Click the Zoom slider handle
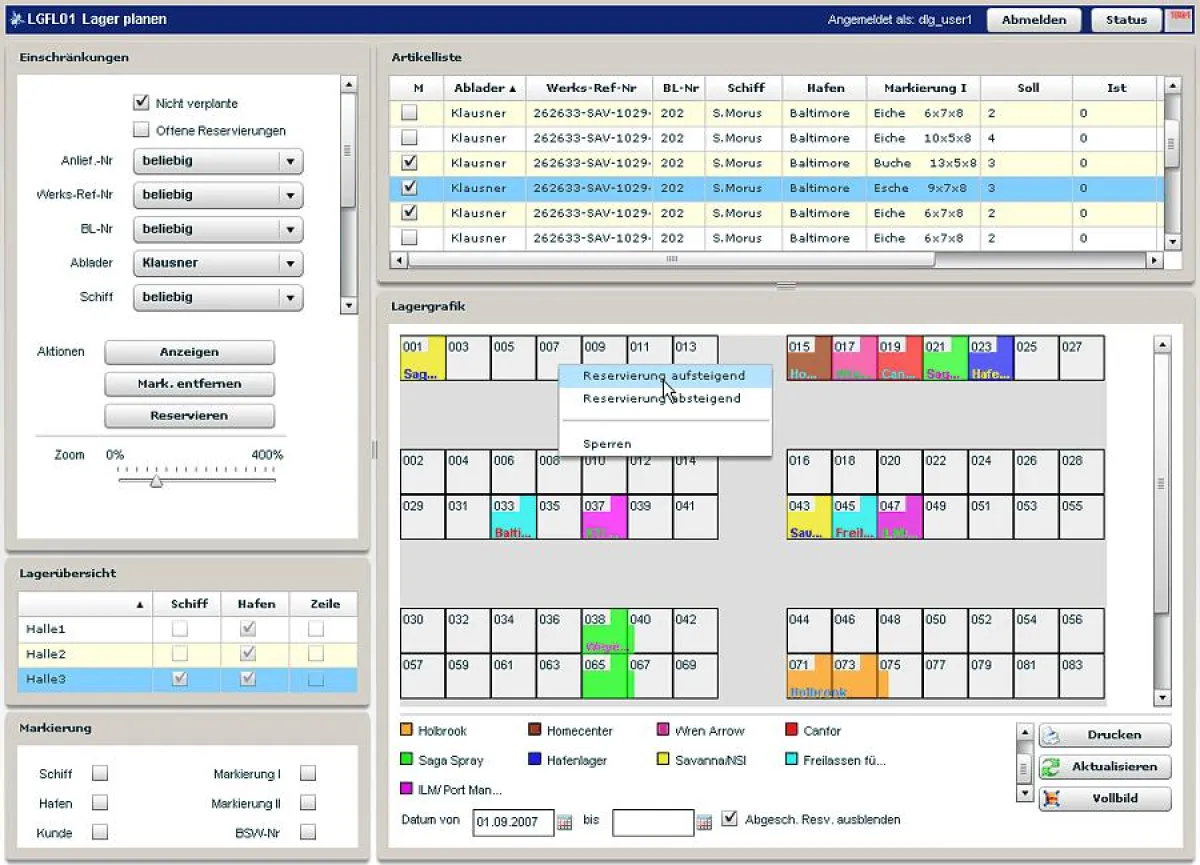The width and height of the screenshot is (1200, 865). click(156, 481)
